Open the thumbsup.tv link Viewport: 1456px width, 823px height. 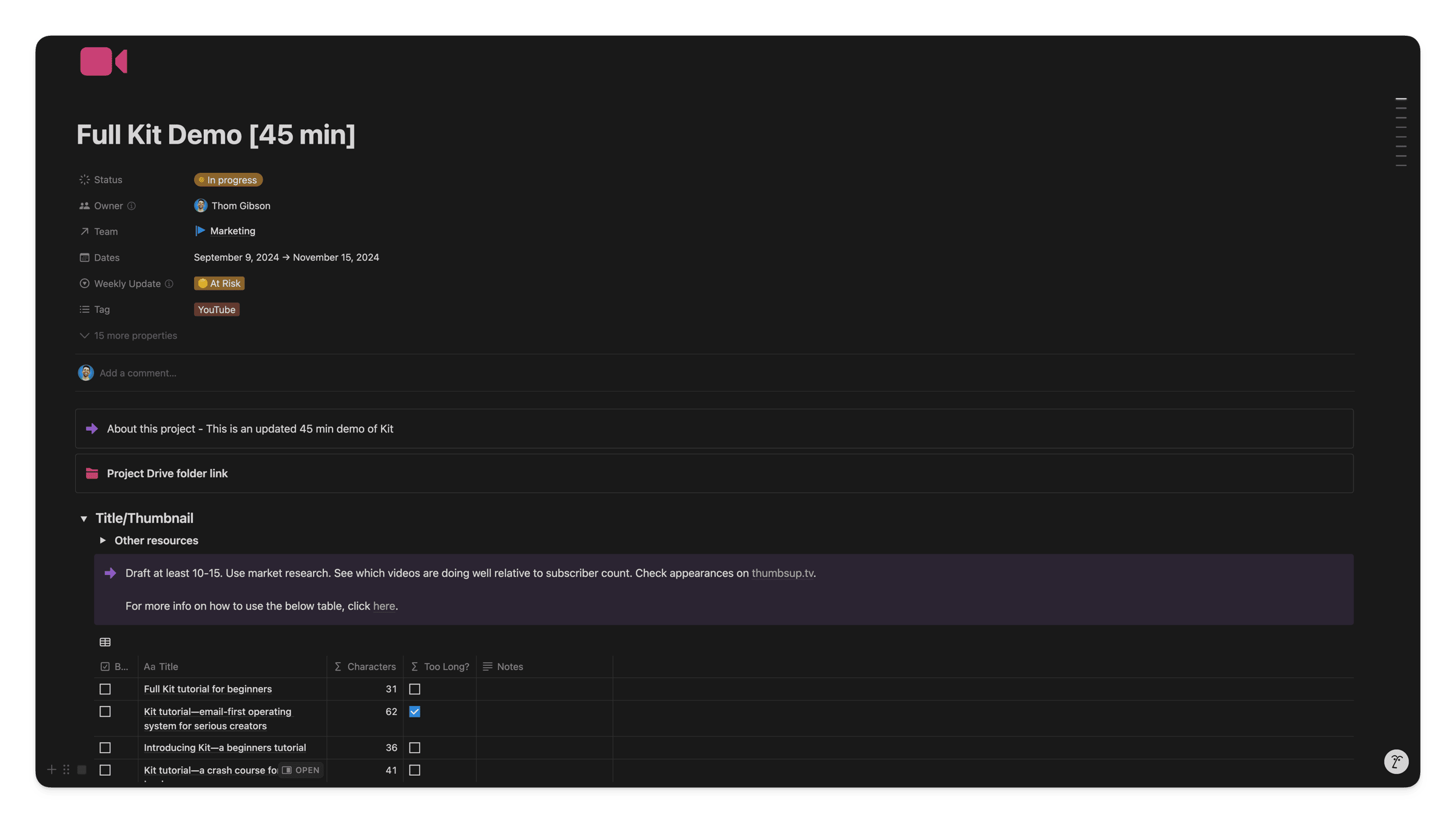[782, 573]
